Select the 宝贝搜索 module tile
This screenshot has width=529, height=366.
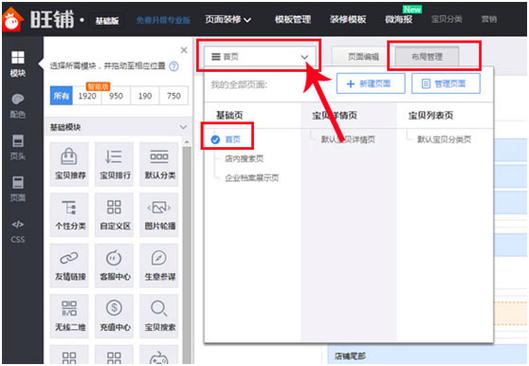pyautogui.click(x=159, y=316)
